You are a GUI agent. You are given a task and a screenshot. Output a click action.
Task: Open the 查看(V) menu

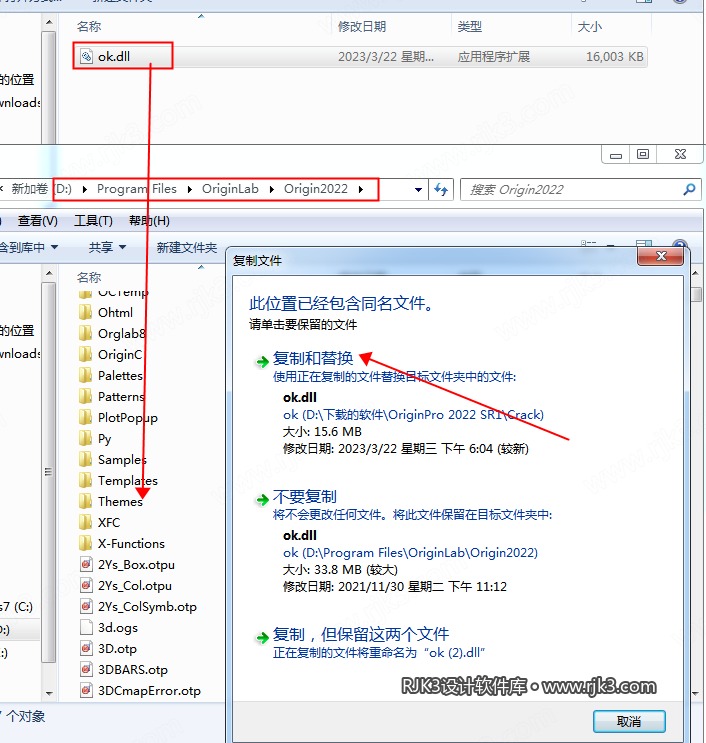37,221
